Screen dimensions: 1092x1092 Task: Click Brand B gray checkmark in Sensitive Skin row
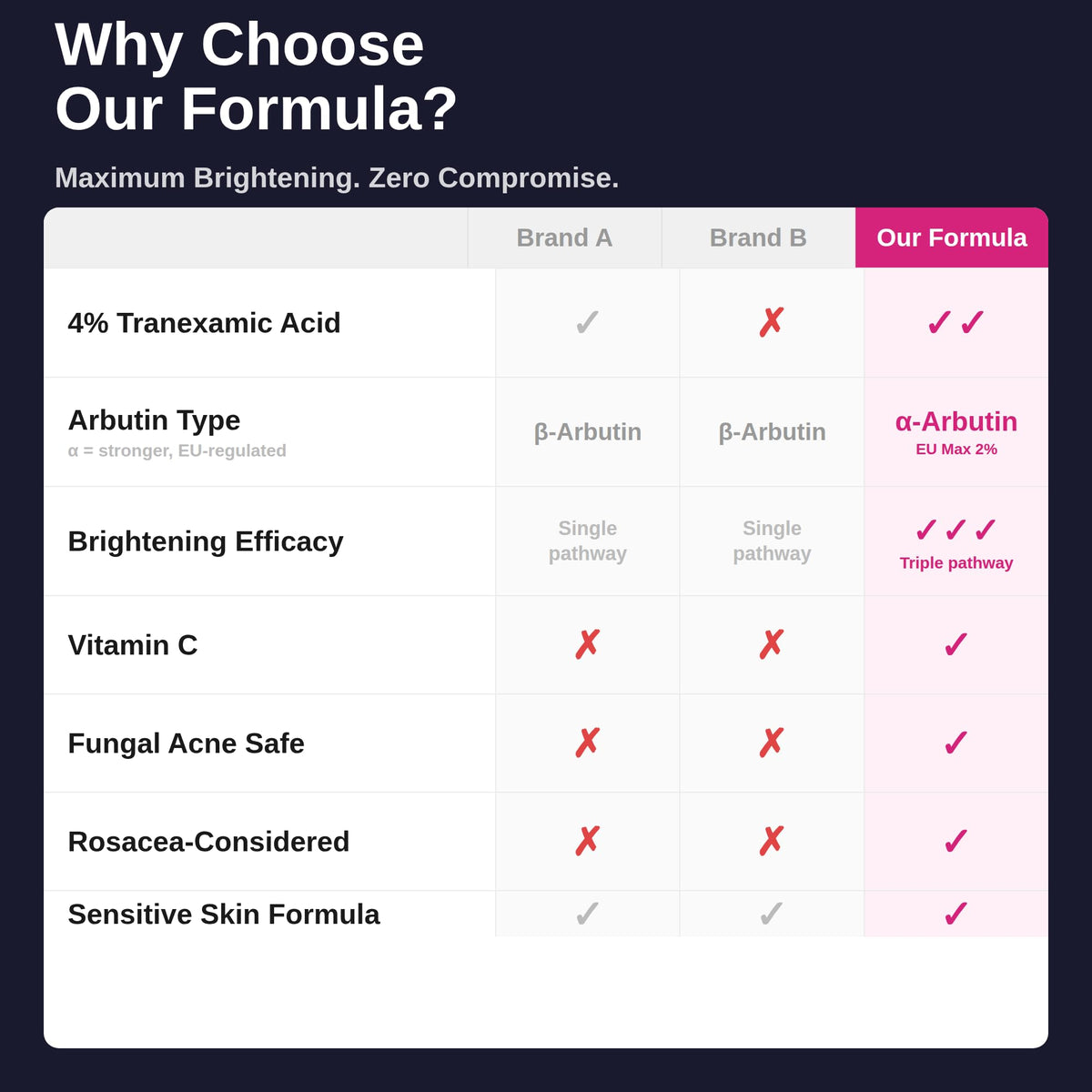click(x=772, y=915)
